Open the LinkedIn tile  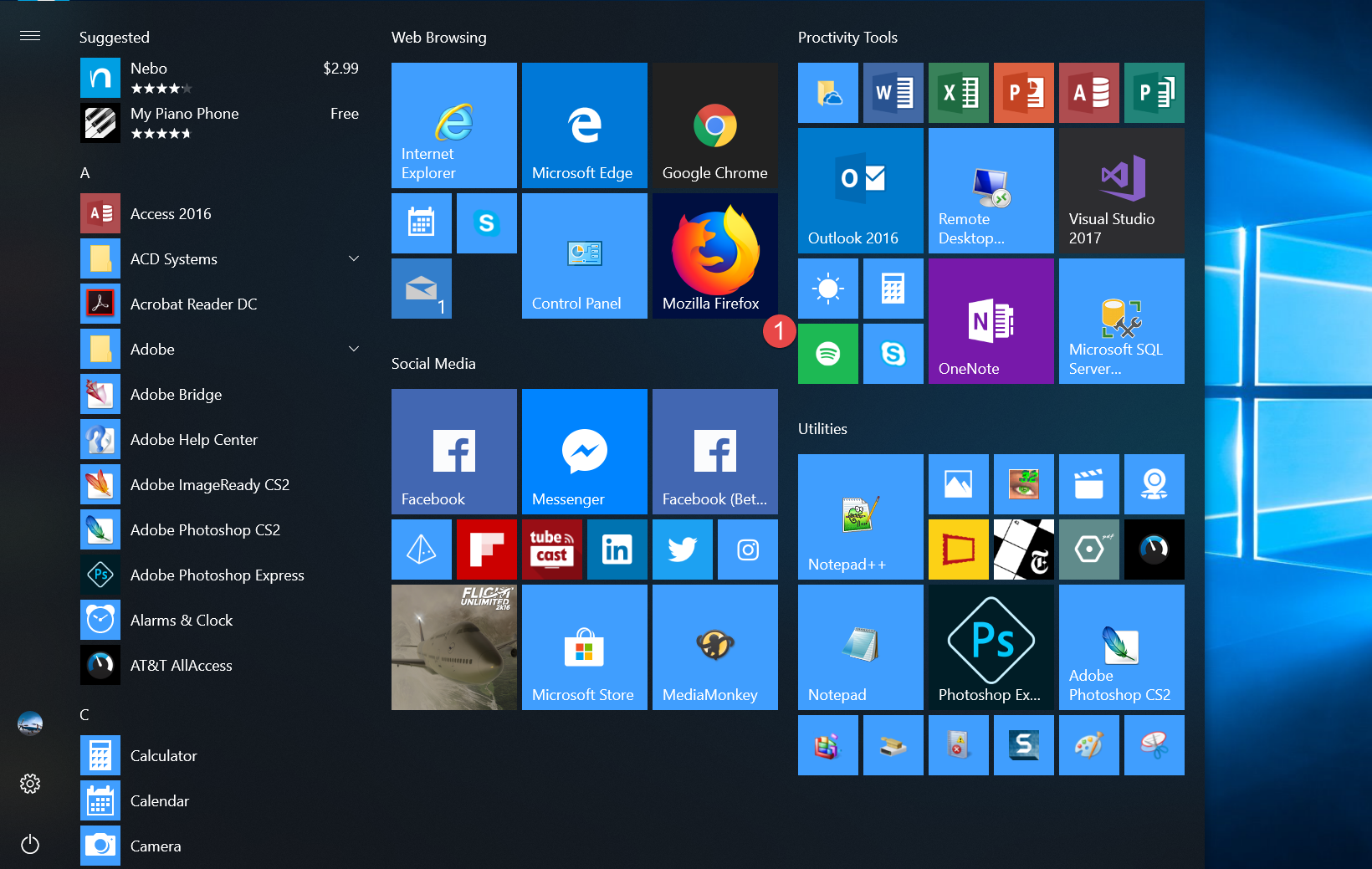pos(617,550)
